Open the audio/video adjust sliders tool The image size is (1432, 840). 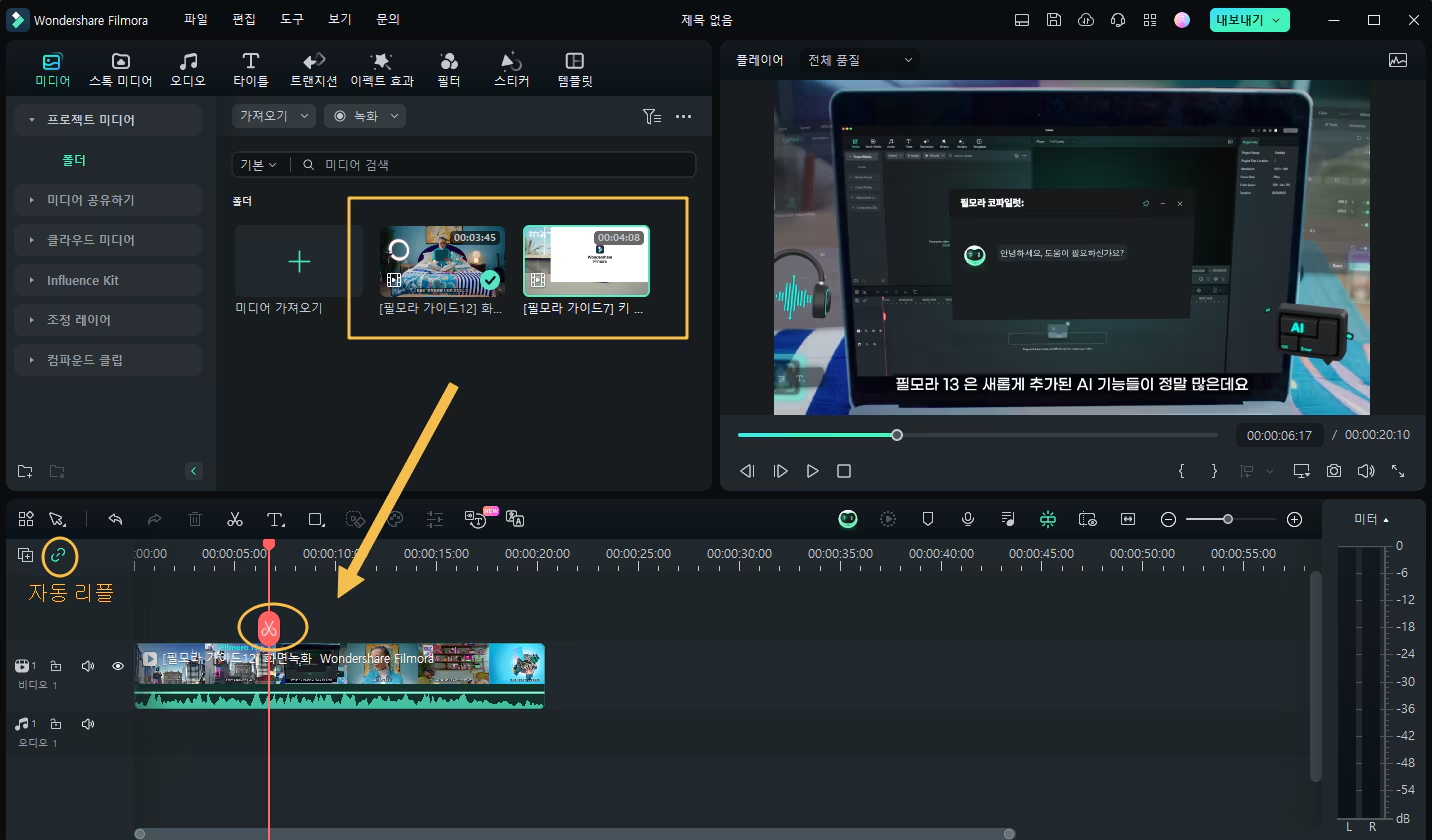pyautogui.click(x=435, y=519)
